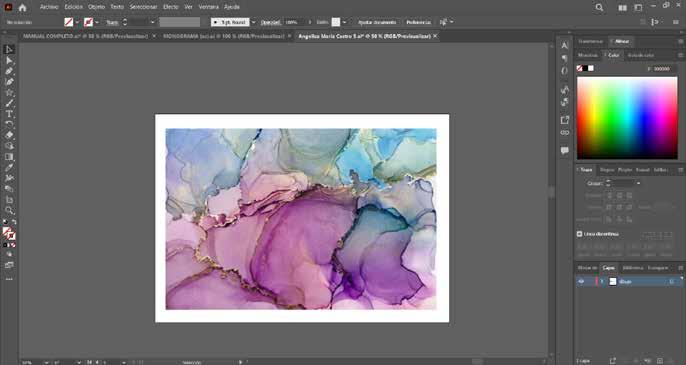
Task: Switch to the Alinear tab
Action: point(622,41)
